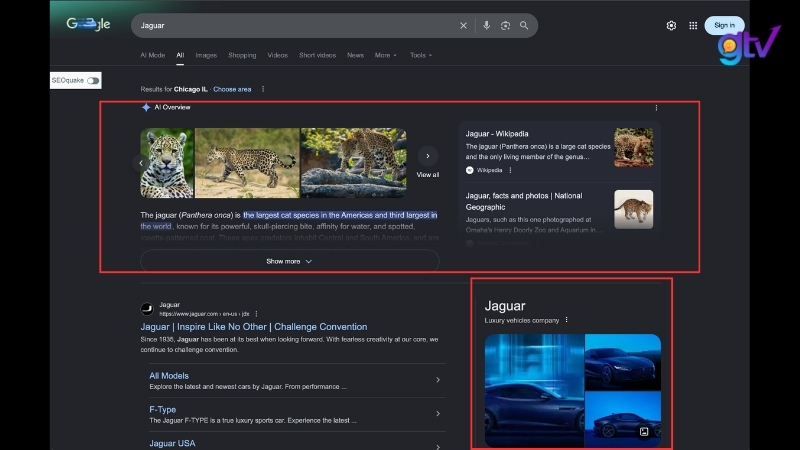Expand AI Overview with Show more
The image size is (800, 450).
coord(289,261)
